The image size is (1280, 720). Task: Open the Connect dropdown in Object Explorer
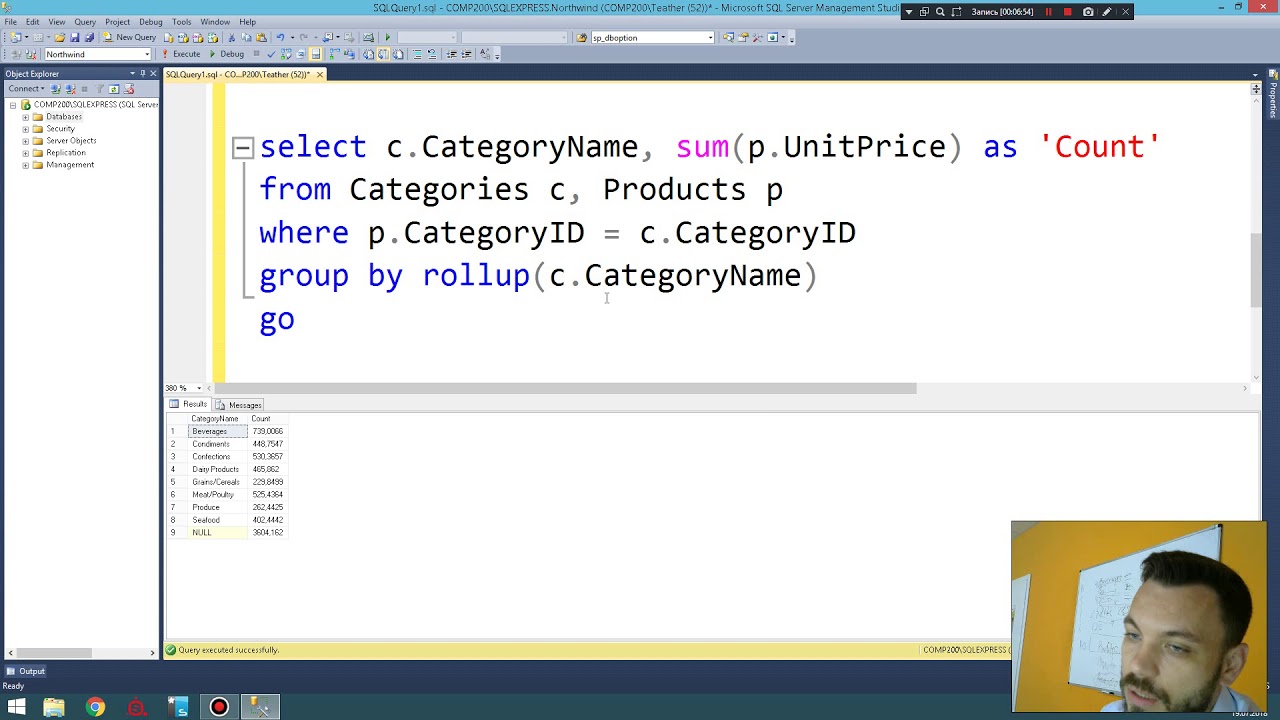pyautogui.click(x=27, y=89)
